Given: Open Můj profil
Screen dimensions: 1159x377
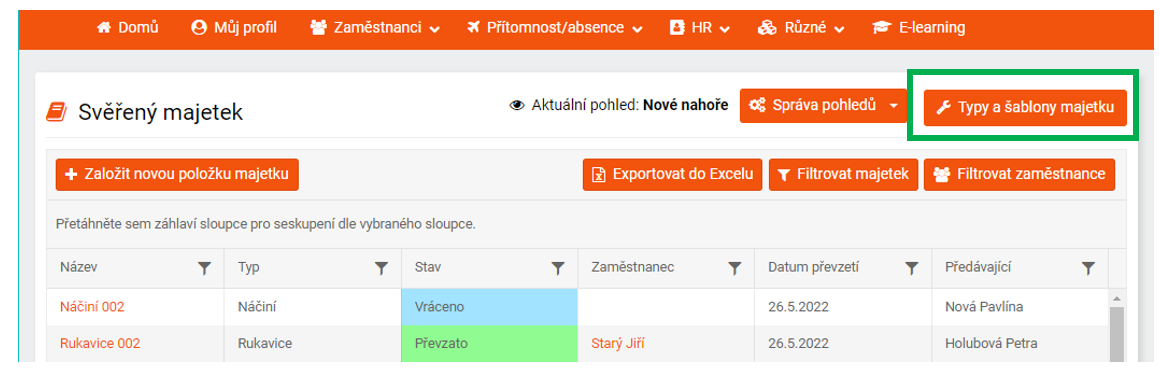Looking at the screenshot, I should pyautogui.click(x=234, y=28).
